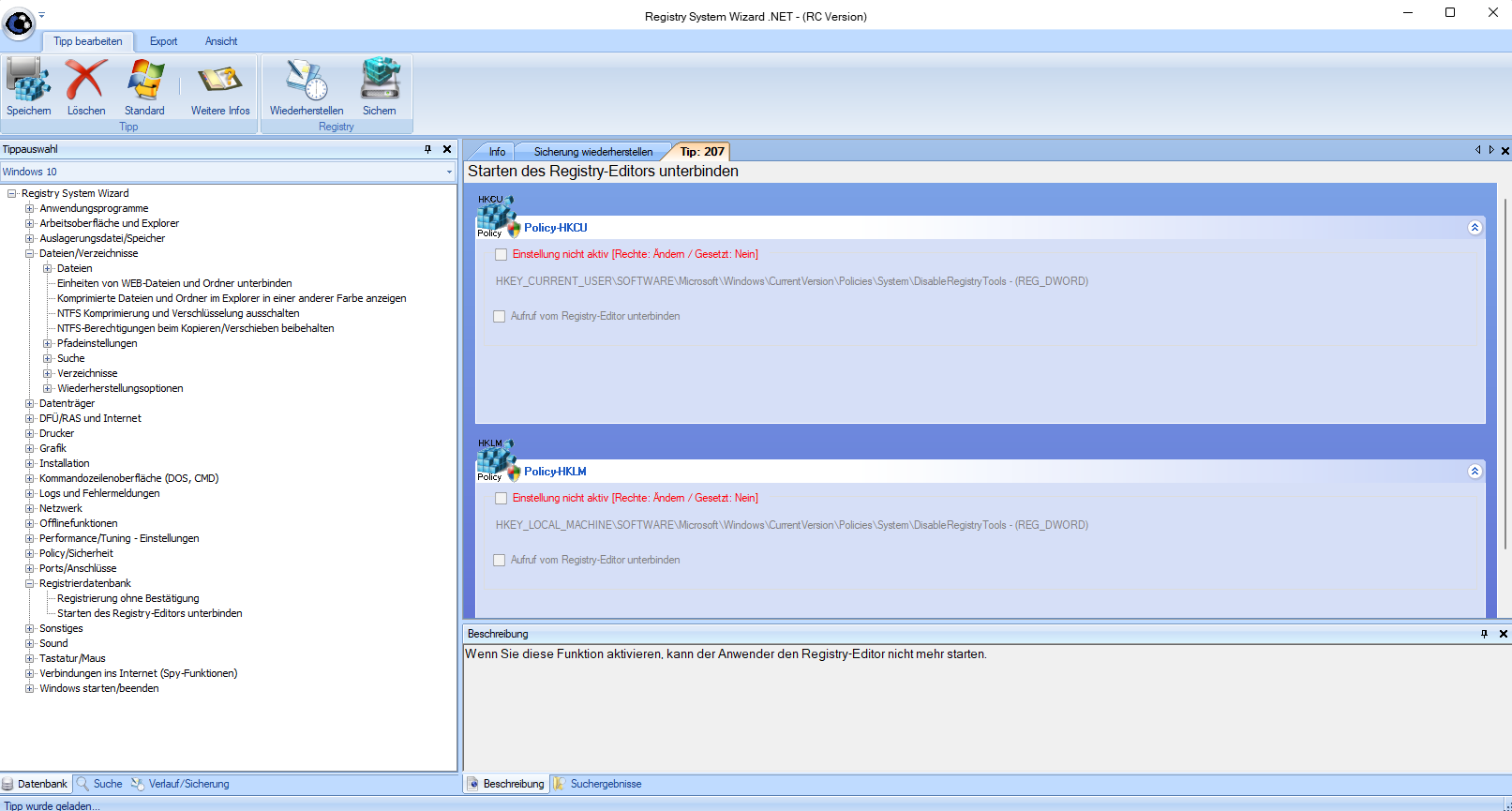Select Kommandozeilenoberfläche (DOS, CMD) tree item
Screen dimensions: 1512x811
tap(129, 478)
